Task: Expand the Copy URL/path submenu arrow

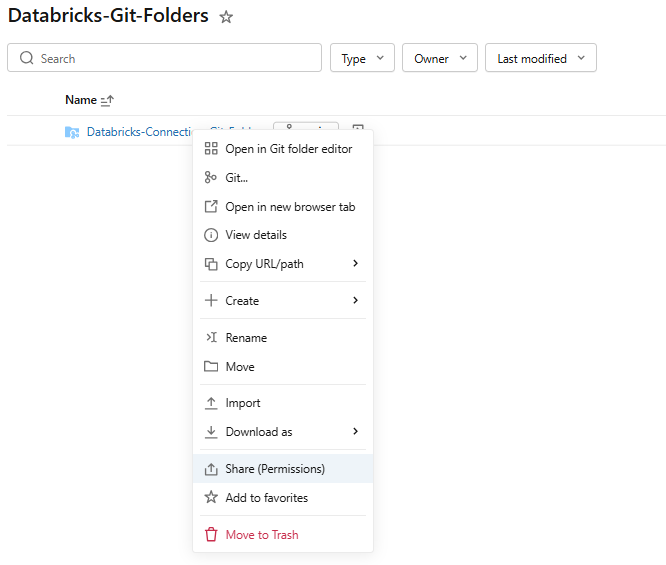Action: [x=356, y=263]
